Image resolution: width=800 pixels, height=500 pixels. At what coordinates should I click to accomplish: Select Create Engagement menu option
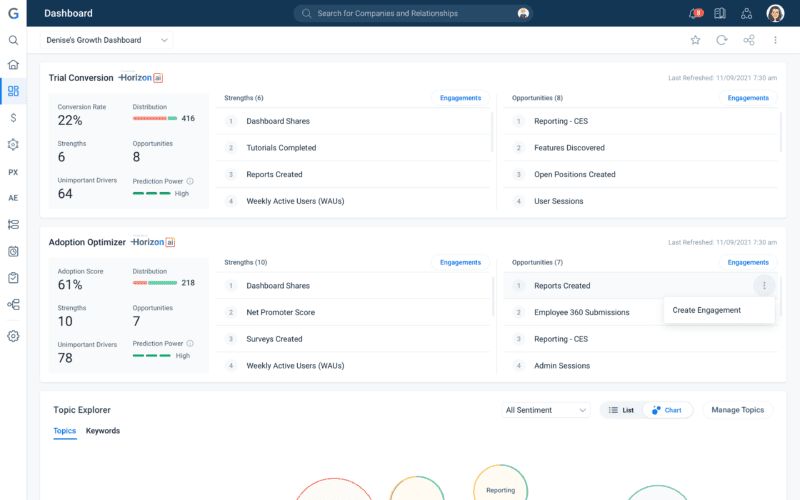707,310
